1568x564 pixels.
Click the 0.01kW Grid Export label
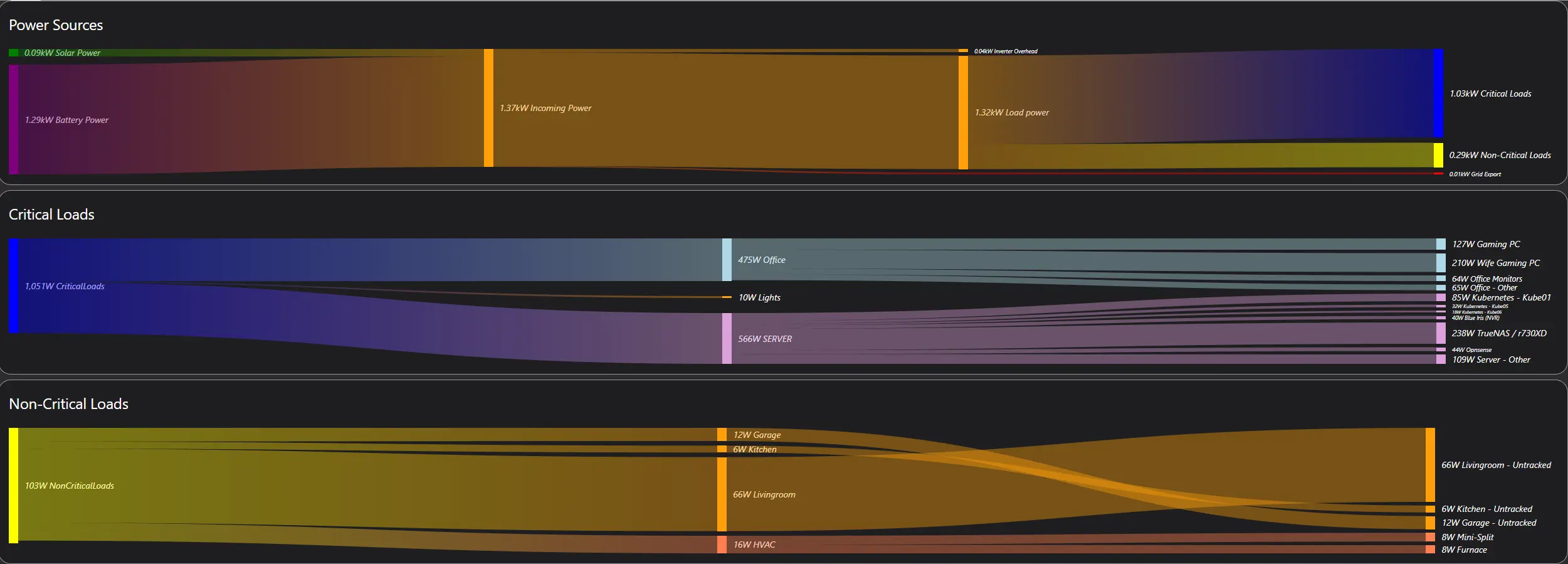[x=1475, y=174]
